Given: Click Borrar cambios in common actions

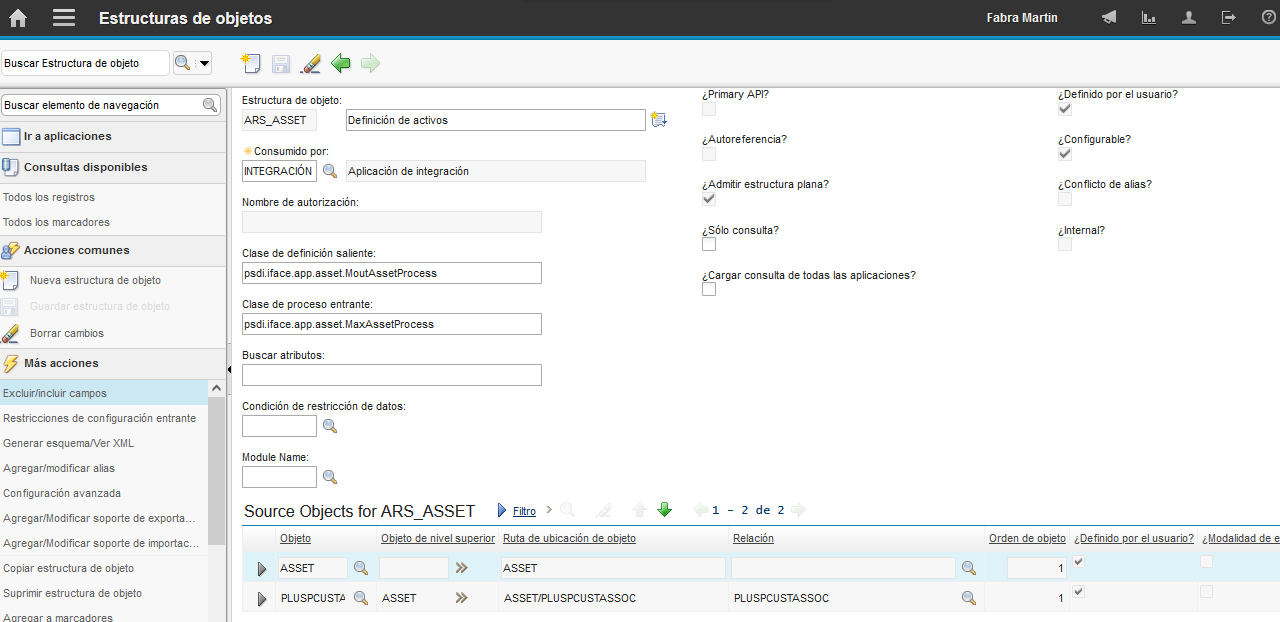Looking at the screenshot, I should tap(66, 333).
